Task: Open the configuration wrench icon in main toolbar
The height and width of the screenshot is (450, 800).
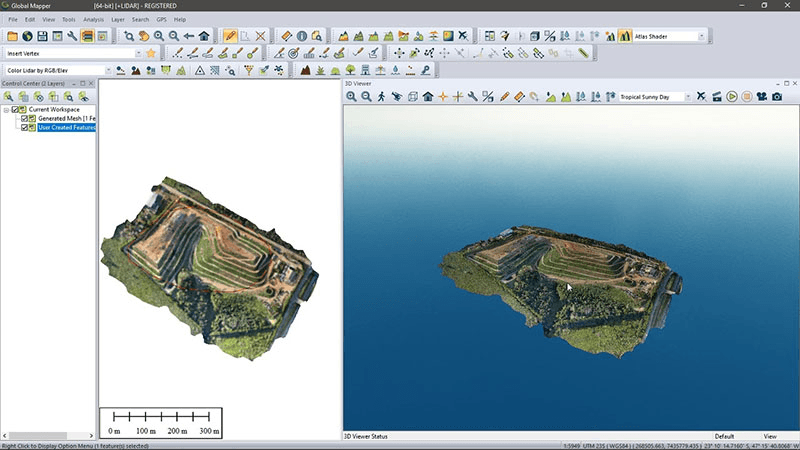Action: (x=72, y=36)
